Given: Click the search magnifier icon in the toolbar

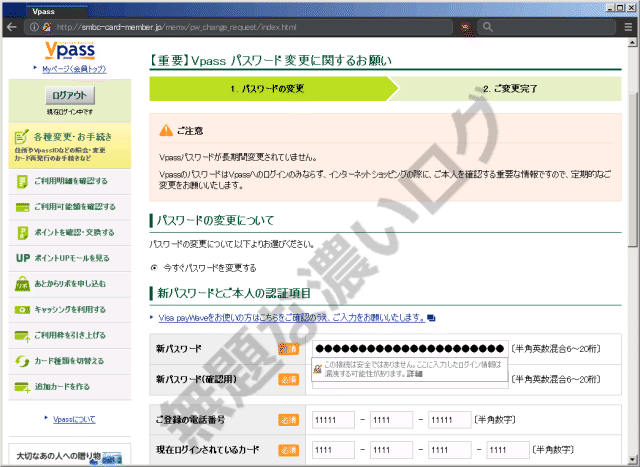Looking at the screenshot, I should tap(488, 27).
